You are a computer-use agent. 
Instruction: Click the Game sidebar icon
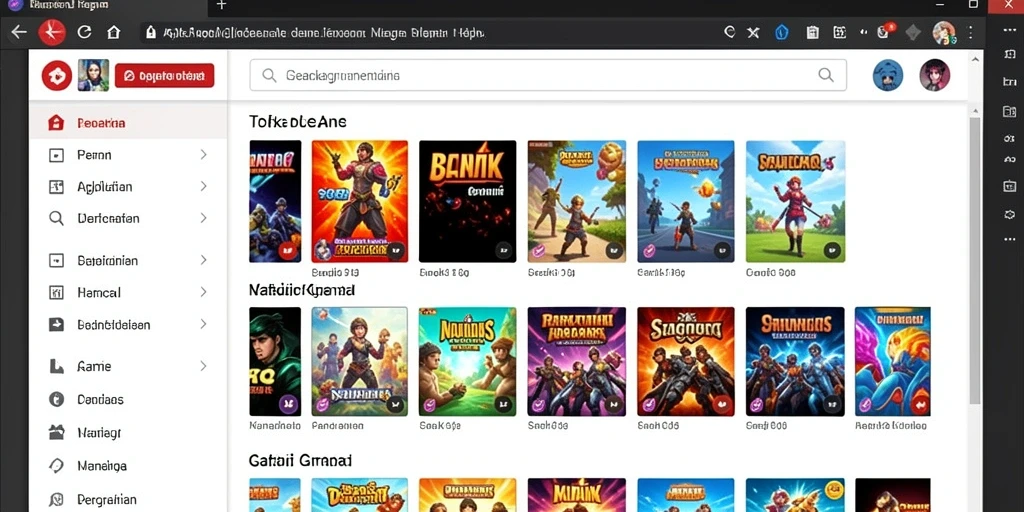57,366
